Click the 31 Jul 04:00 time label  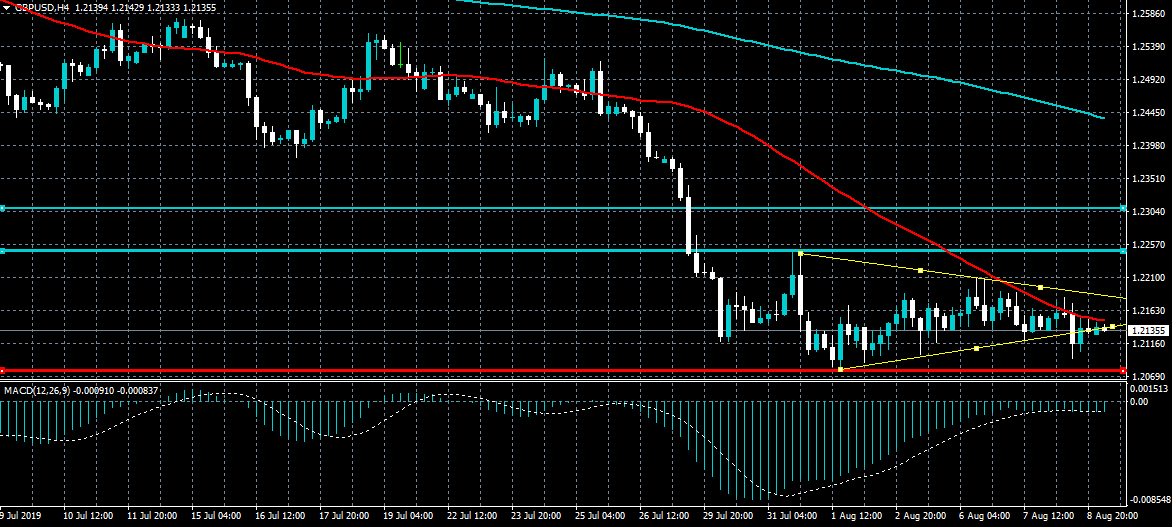[793, 516]
